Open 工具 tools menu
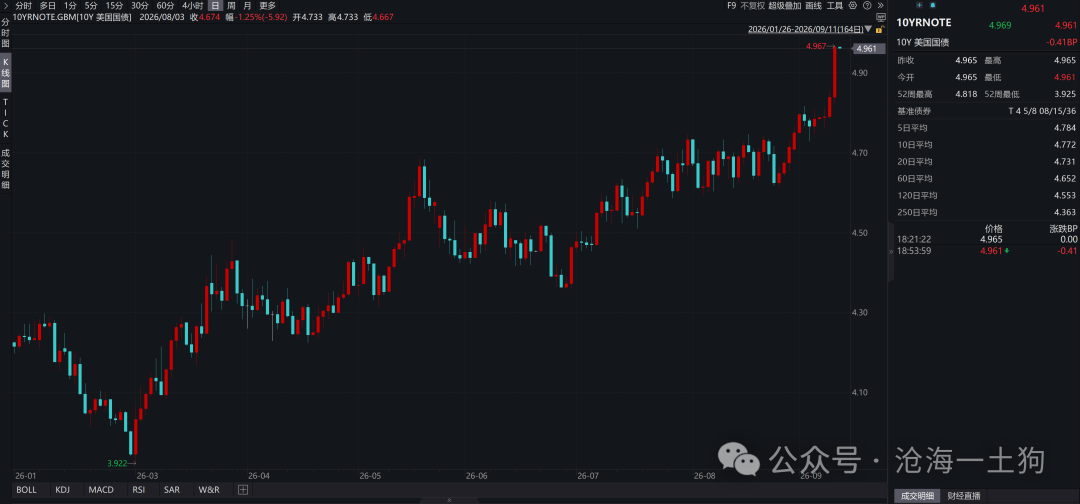This screenshot has height=504, width=1080. (835, 6)
